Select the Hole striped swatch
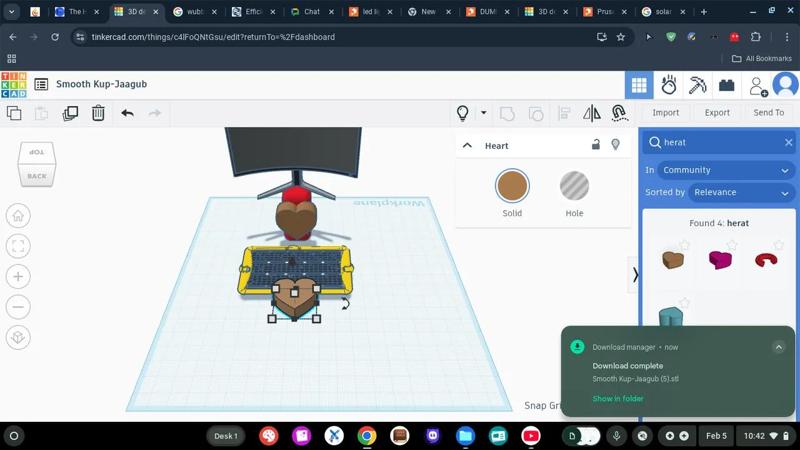Viewport: 800px width, 450px height. click(x=574, y=186)
